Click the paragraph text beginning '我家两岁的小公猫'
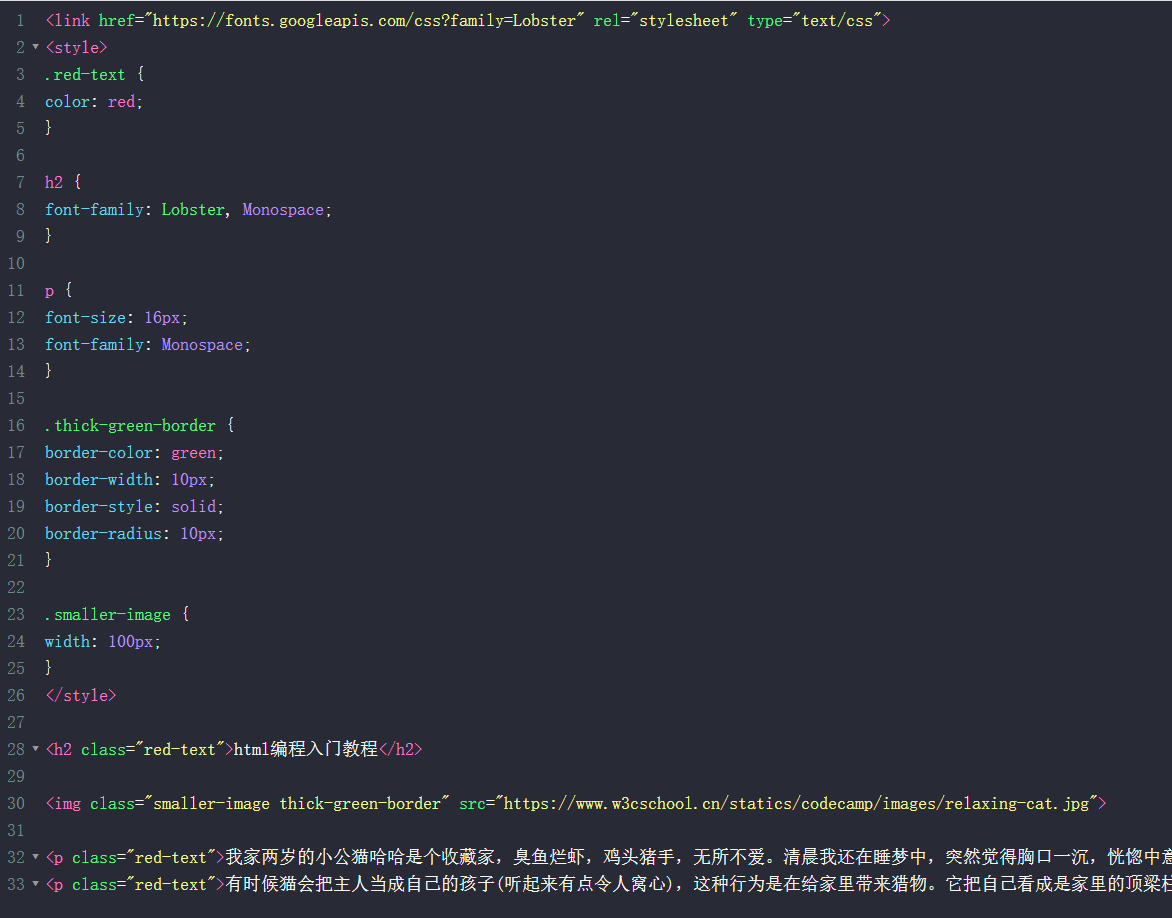1172x918 pixels. coord(698,857)
